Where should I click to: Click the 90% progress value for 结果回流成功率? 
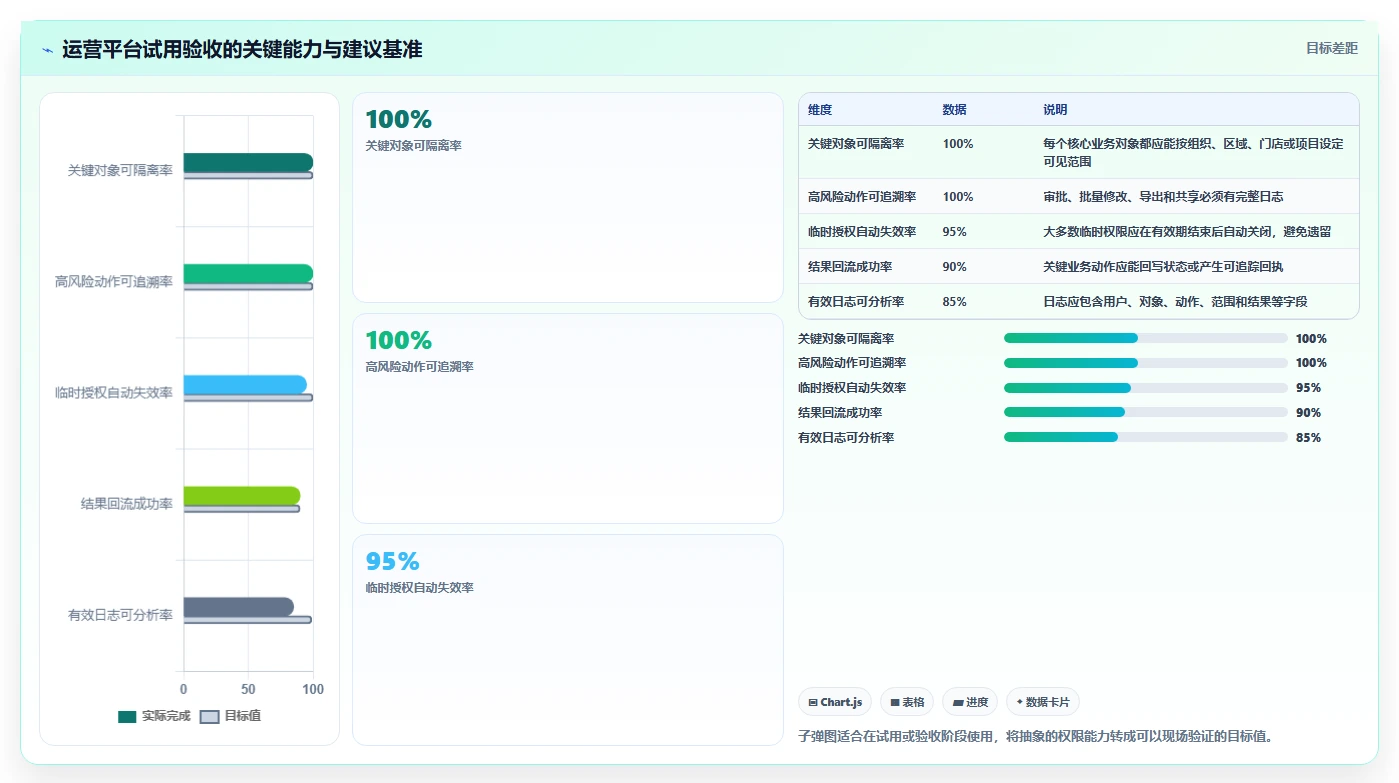point(1308,412)
